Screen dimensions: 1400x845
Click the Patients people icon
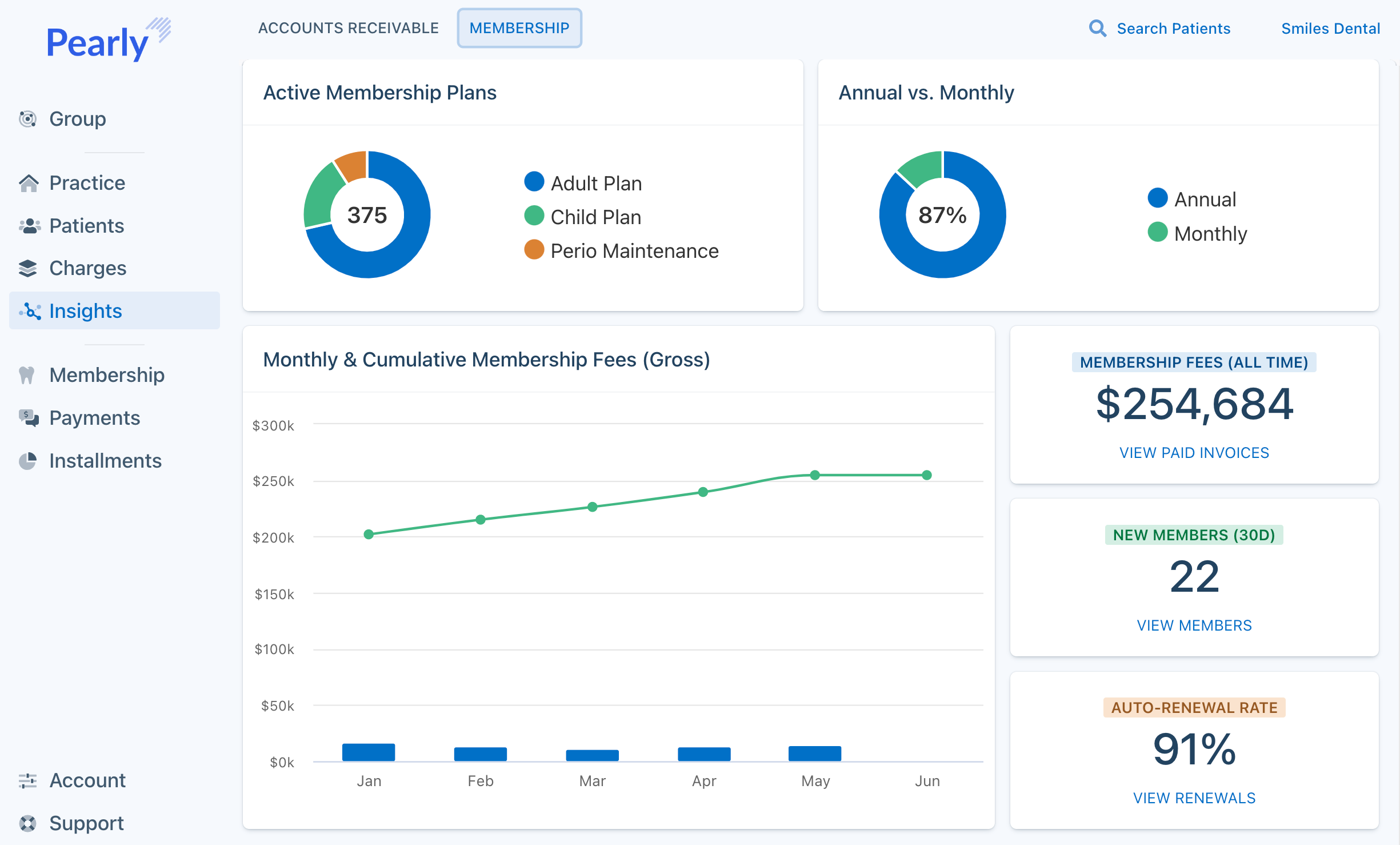coord(29,226)
